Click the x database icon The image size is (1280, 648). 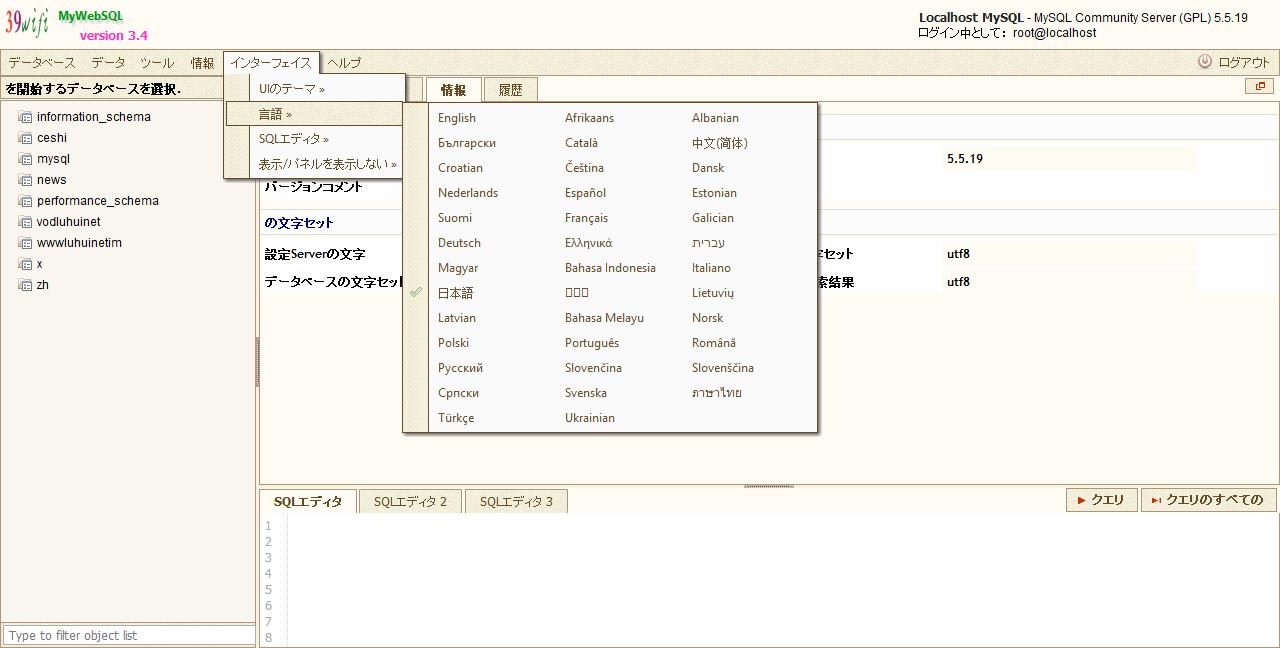[26, 264]
